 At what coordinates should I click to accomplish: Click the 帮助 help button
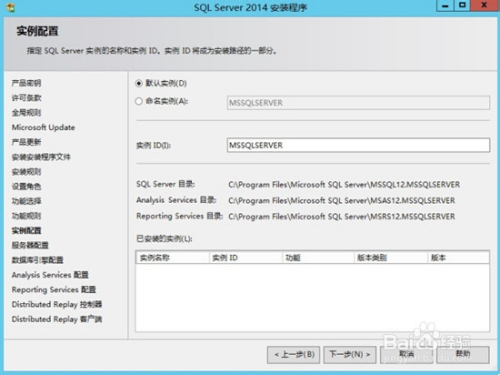[463, 355]
